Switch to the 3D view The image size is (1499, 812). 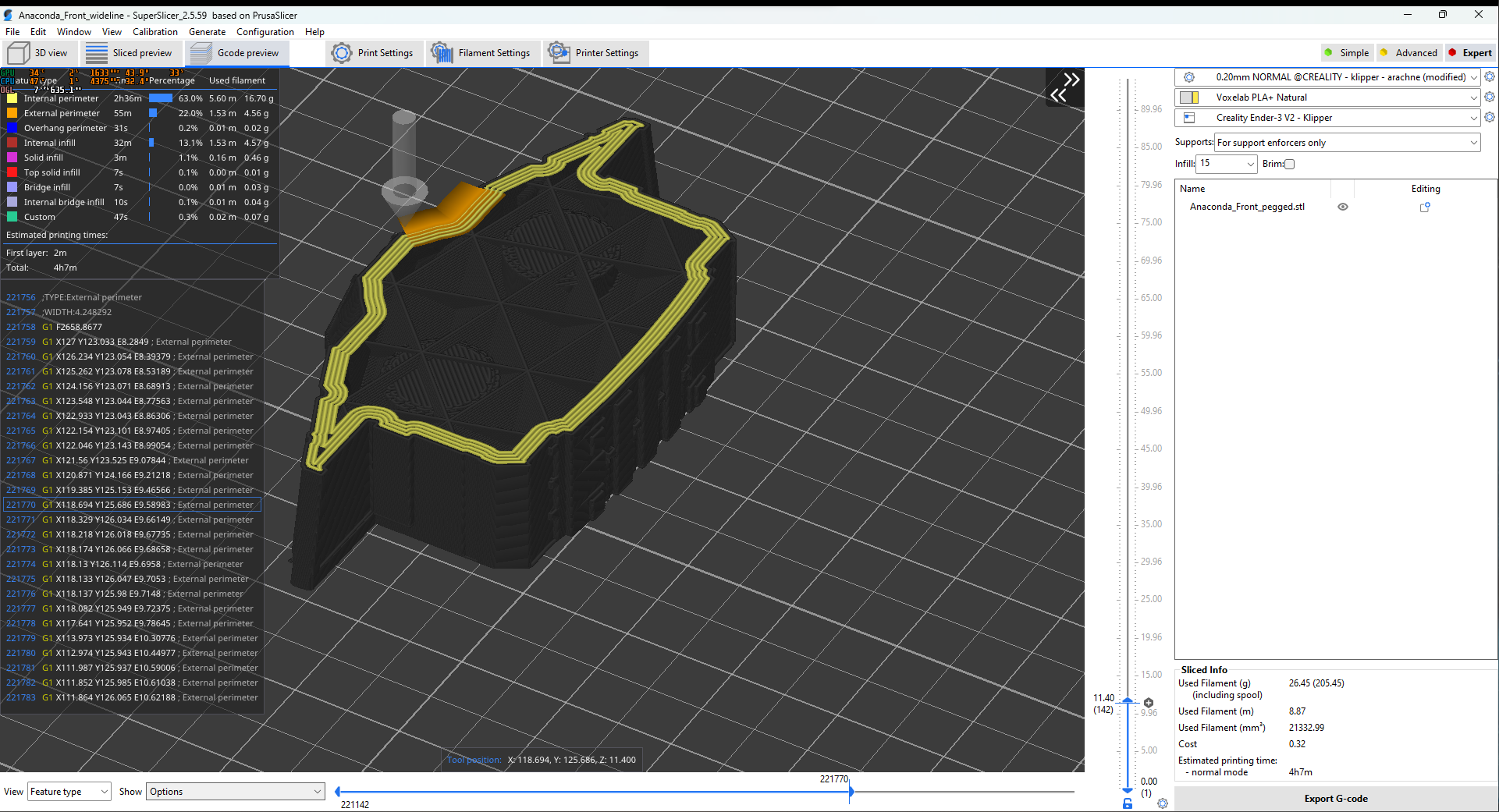click(x=41, y=52)
